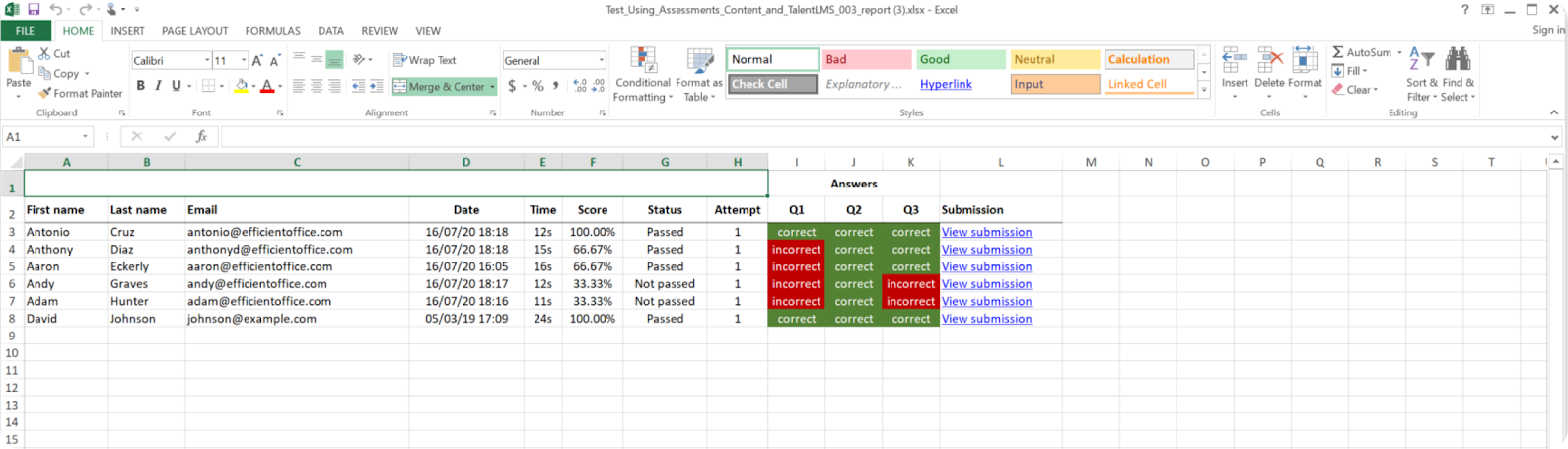This screenshot has height=449, width=1568.
Task: Open Sort & Filter
Action: tap(1421, 74)
